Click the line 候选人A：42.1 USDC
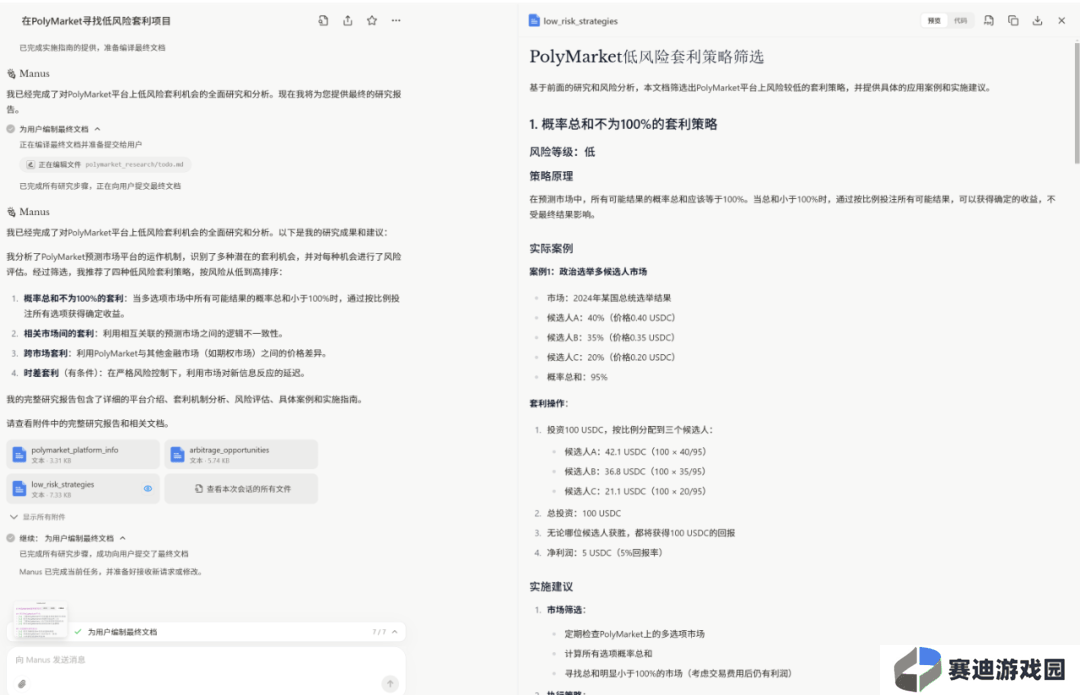 pos(635,452)
